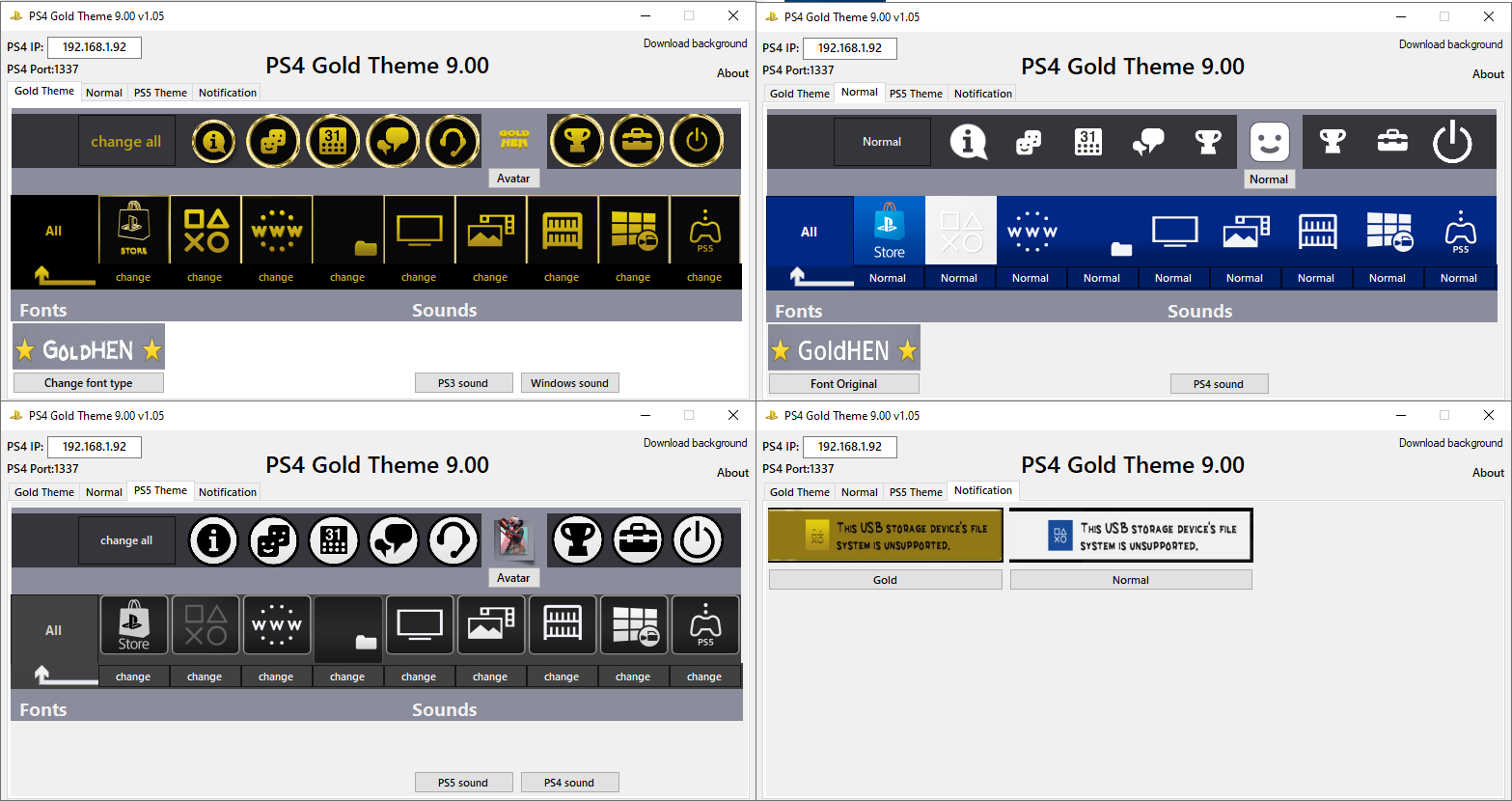This screenshot has height=801, width=1512.
Task: Select library grid tile in Normal tab window
Action: [x=1318, y=231]
